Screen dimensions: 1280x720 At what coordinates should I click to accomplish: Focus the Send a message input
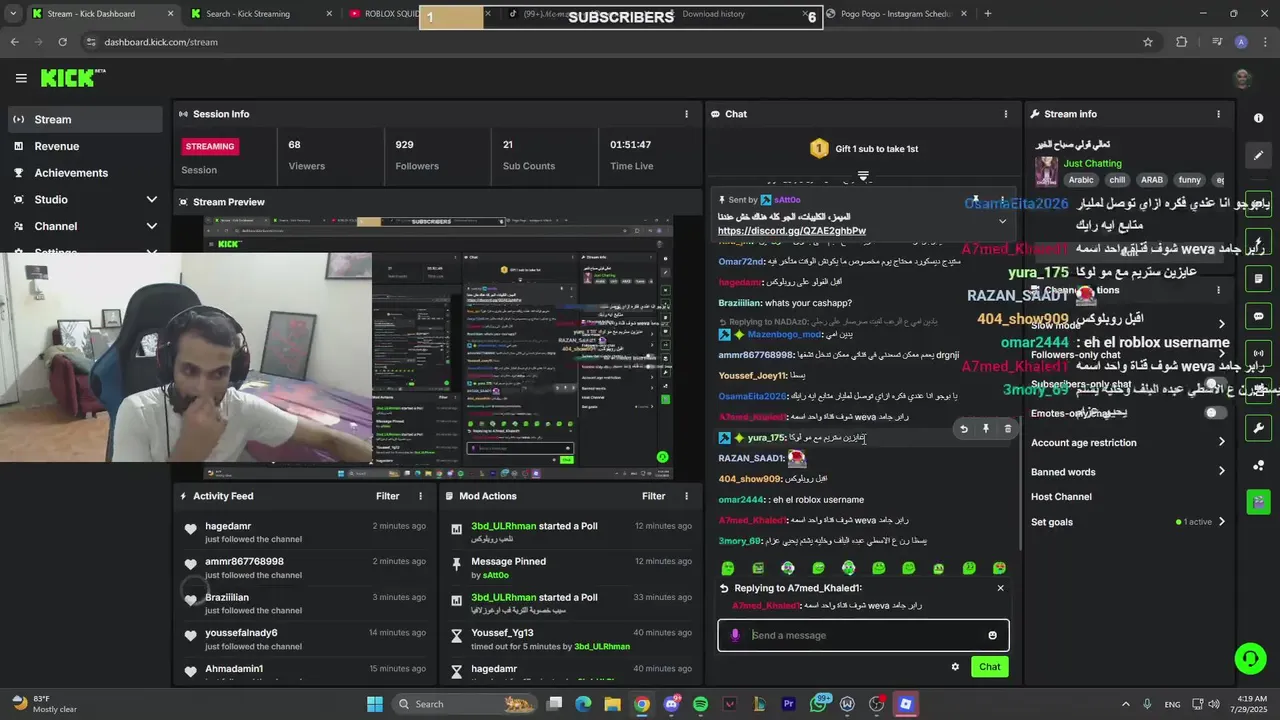(x=863, y=635)
